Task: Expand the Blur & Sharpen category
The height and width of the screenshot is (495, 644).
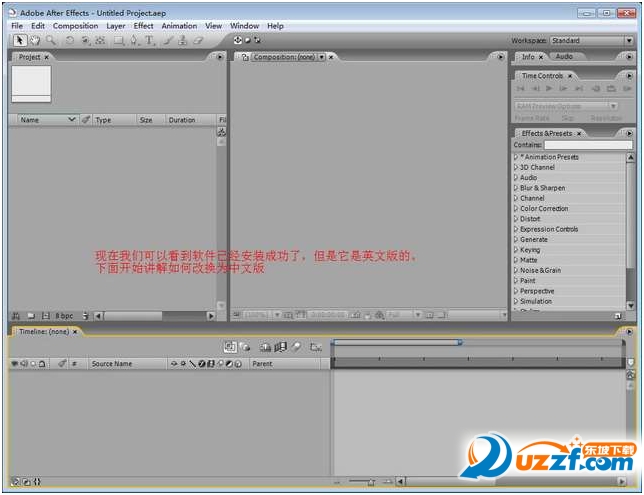Action: pyautogui.click(x=516, y=188)
